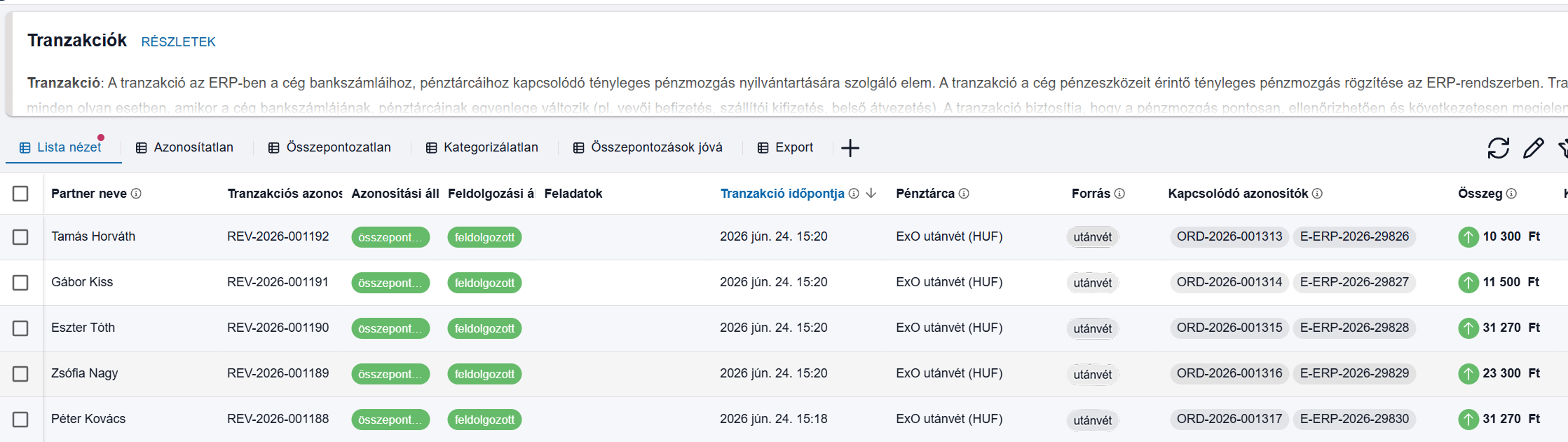Open the RÉSZLETEK link
Screen dimensions: 1568x442
pos(178,42)
